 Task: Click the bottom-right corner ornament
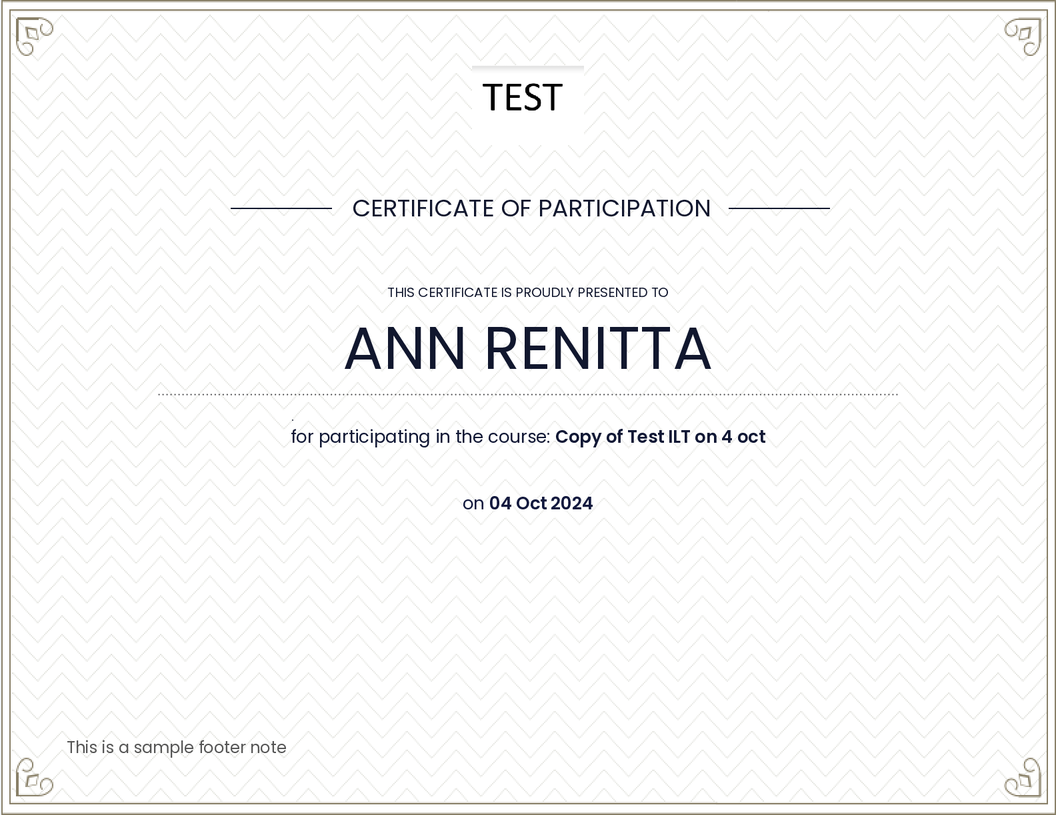(1022, 777)
